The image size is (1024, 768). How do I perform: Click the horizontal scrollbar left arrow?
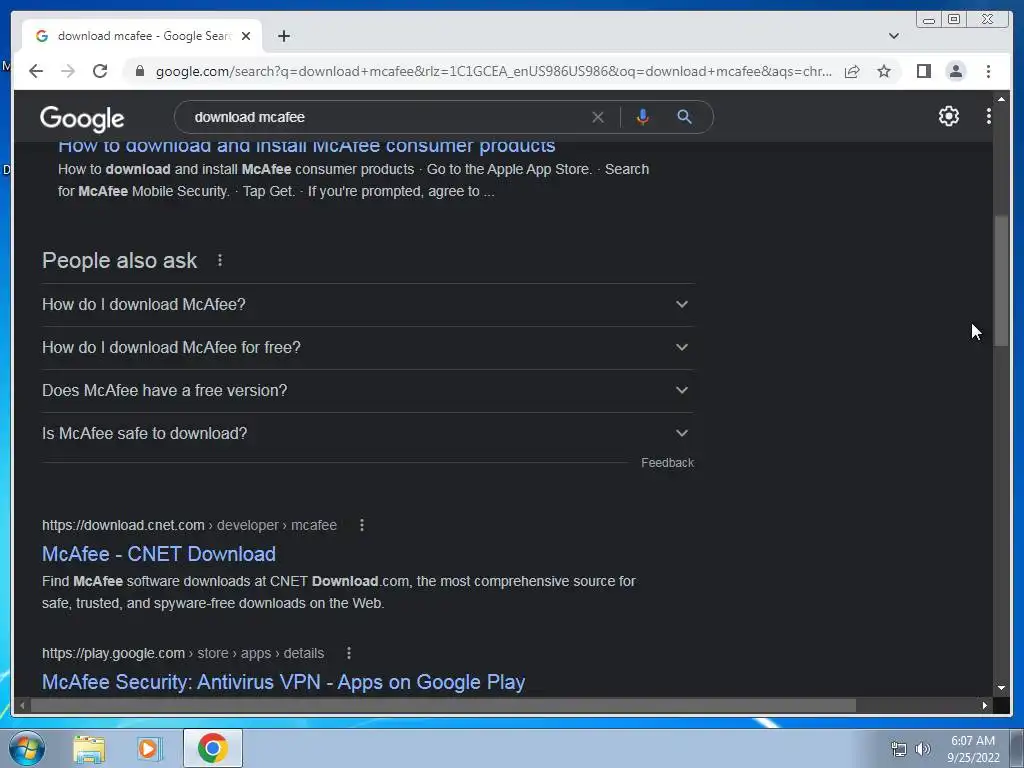coord(22,705)
